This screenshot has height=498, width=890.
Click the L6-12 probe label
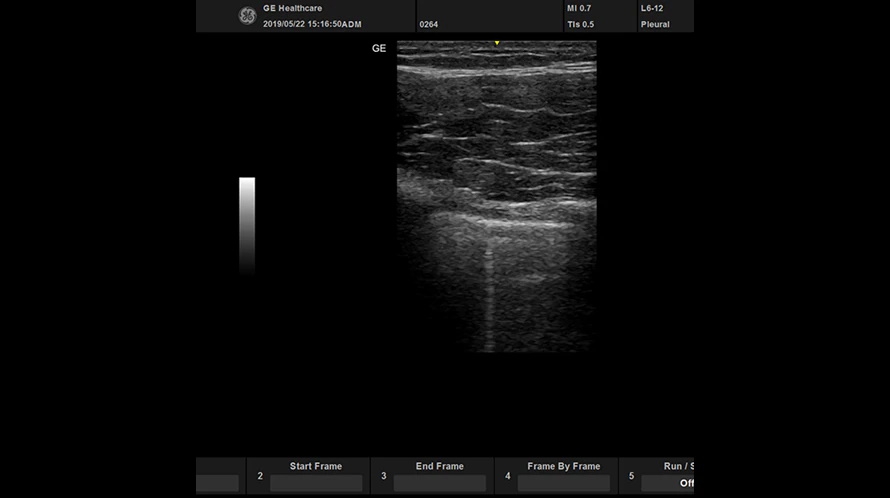653,8
